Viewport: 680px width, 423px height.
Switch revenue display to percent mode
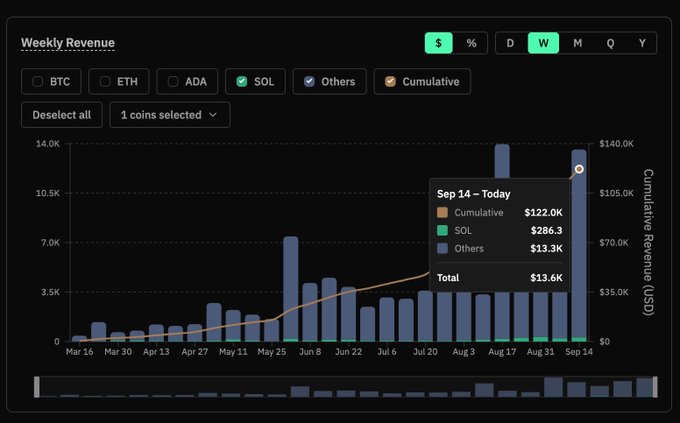[x=471, y=43]
